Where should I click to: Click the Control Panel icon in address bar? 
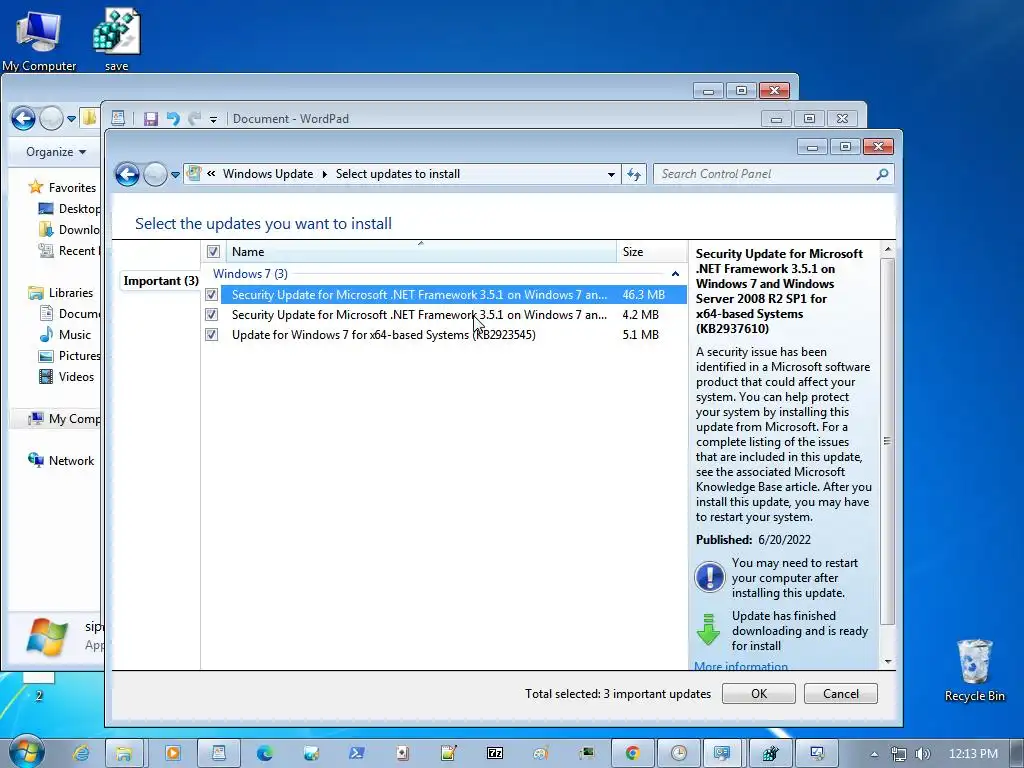pyautogui.click(x=194, y=174)
